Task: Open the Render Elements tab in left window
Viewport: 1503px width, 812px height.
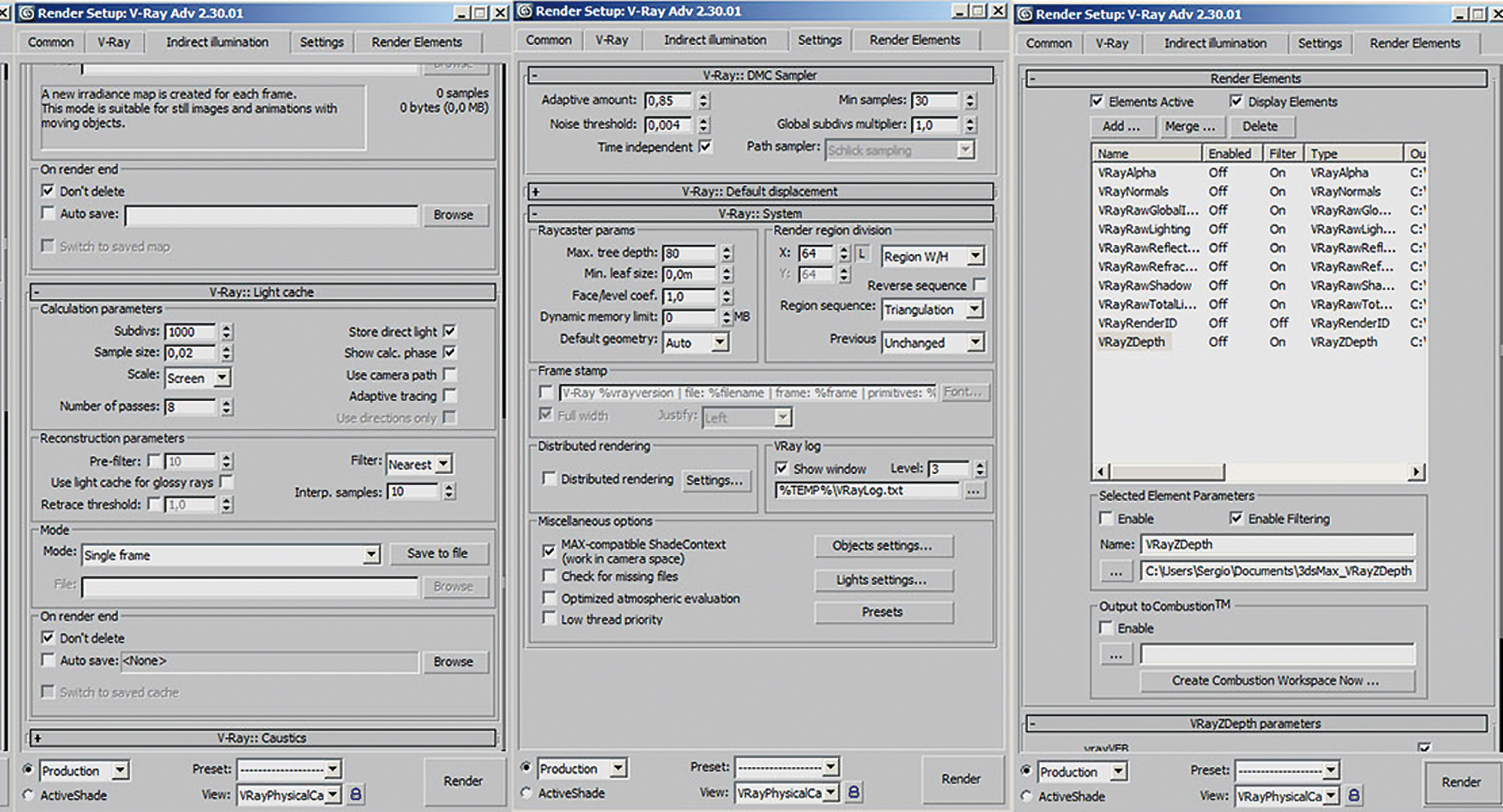Action: pyautogui.click(x=416, y=42)
